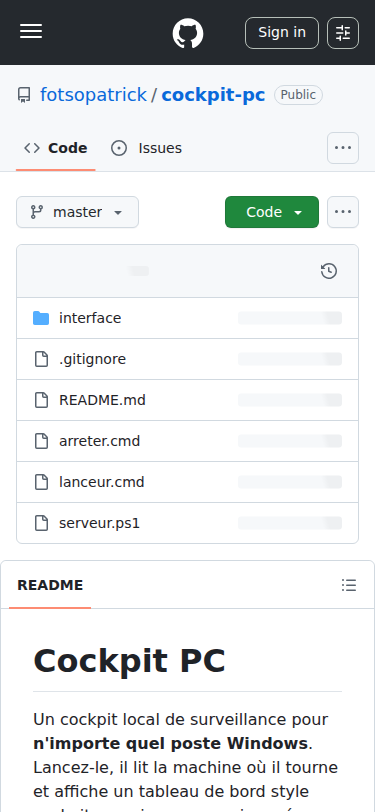Go to GitHub homepage via Octocat logo
The width and height of the screenshot is (375, 812).
coord(188,33)
